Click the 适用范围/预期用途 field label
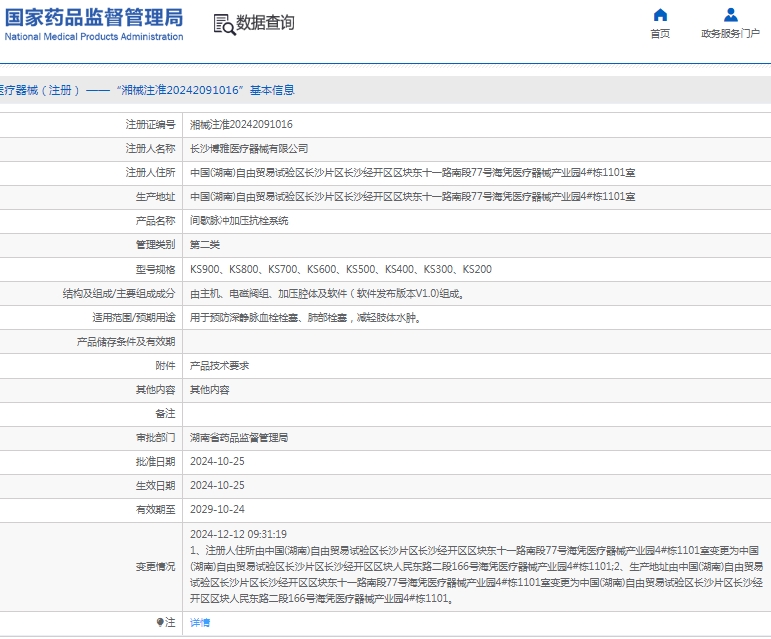 point(134,318)
